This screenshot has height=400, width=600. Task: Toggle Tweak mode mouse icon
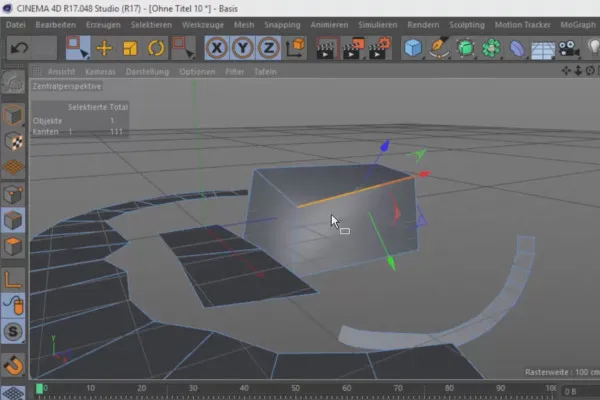coord(13,305)
